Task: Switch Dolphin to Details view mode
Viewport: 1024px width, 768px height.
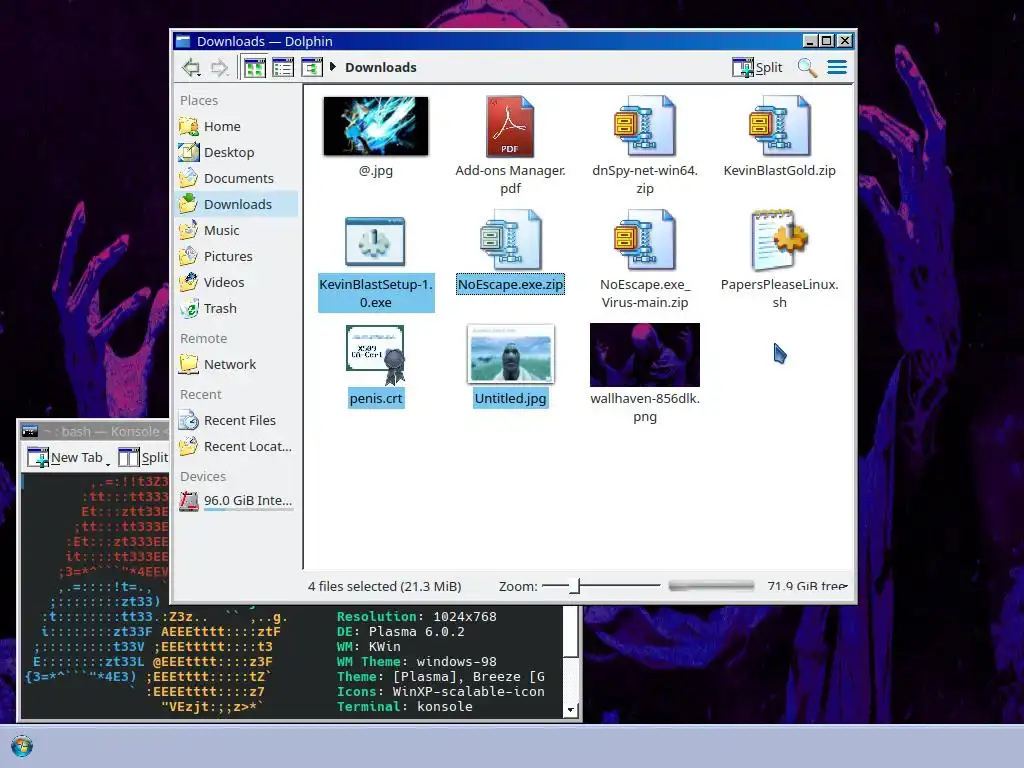Action: click(312, 67)
